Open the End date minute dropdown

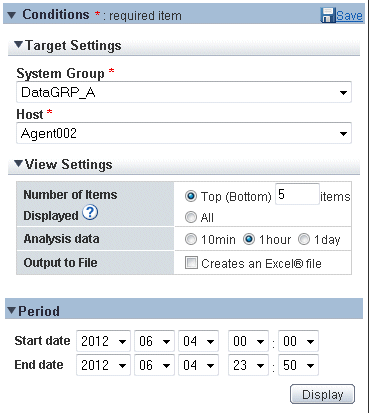click(x=298, y=365)
